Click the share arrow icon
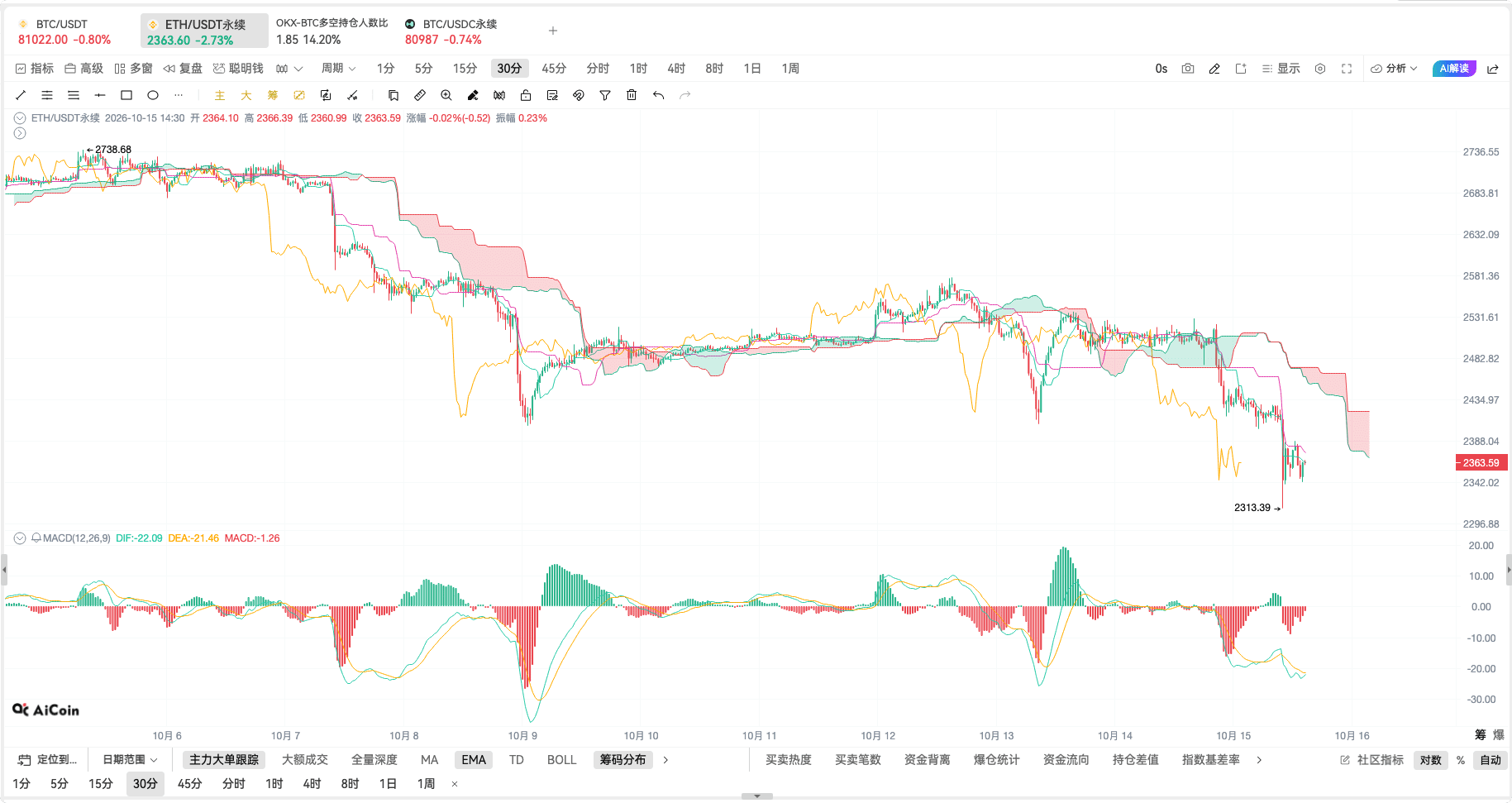The height and width of the screenshot is (803, 1512). (x=1493, y=69)
